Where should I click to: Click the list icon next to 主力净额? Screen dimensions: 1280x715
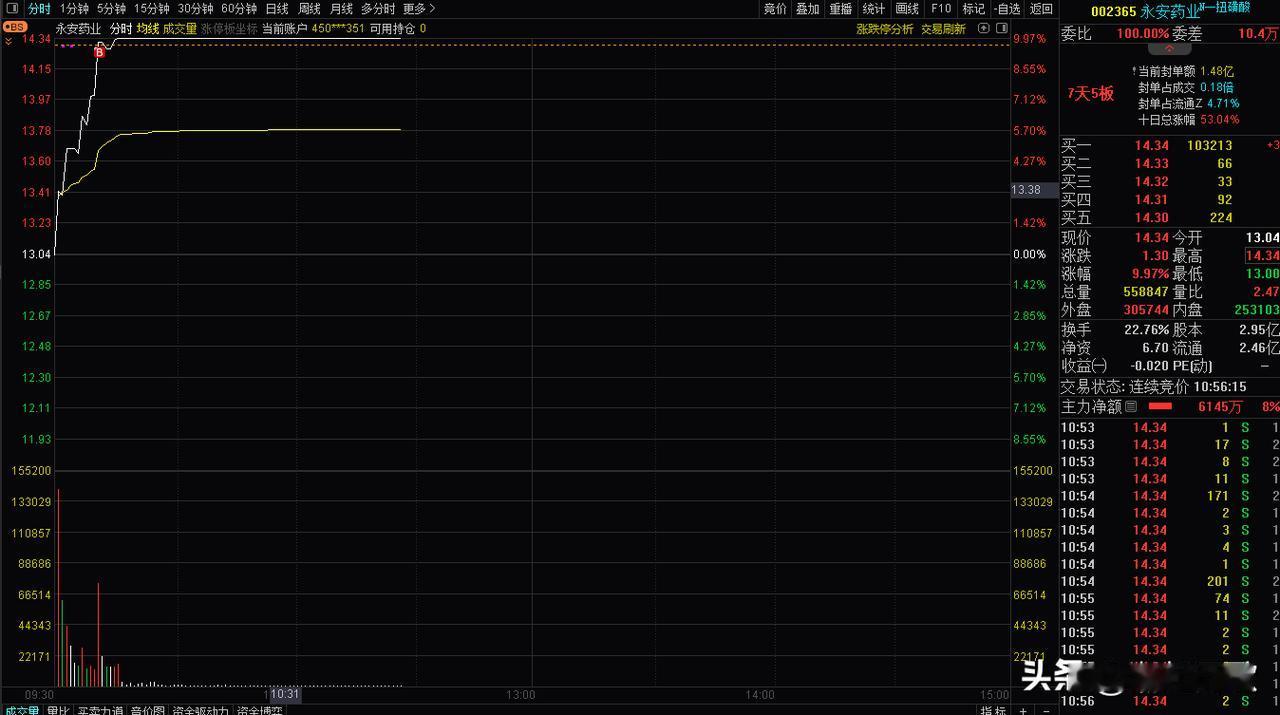(x=1131, y=407)
